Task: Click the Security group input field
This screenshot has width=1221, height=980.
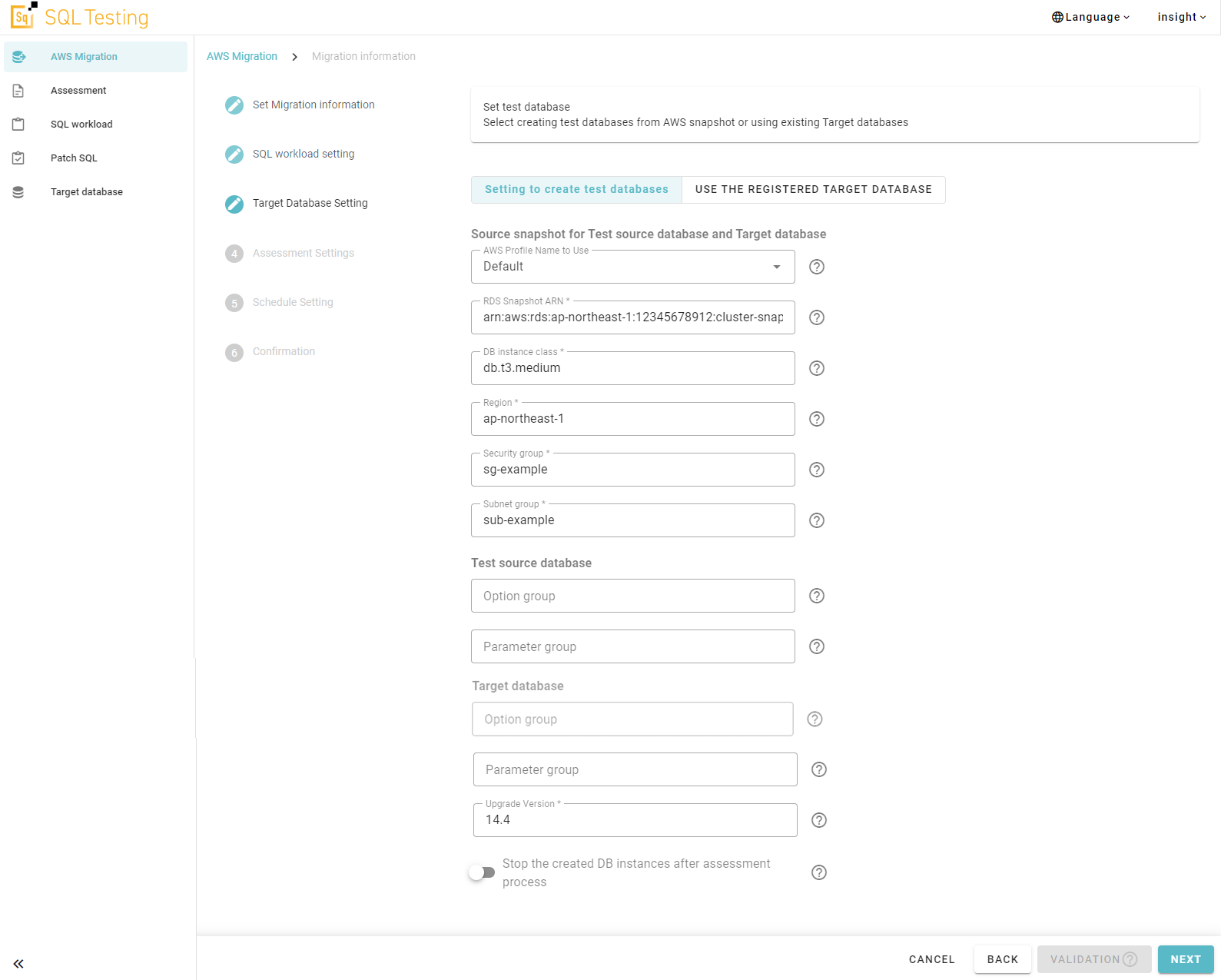Action: pyautogui.click(x=633, y=470)
